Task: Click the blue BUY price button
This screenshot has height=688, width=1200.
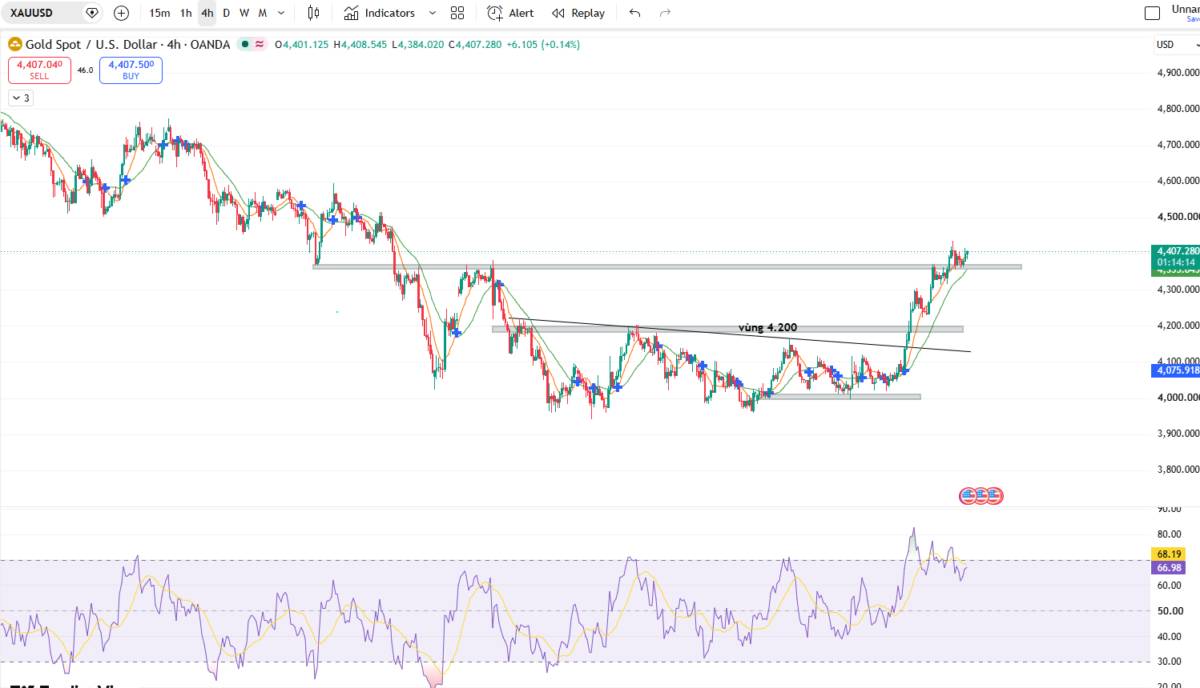Action: point(131,70)
